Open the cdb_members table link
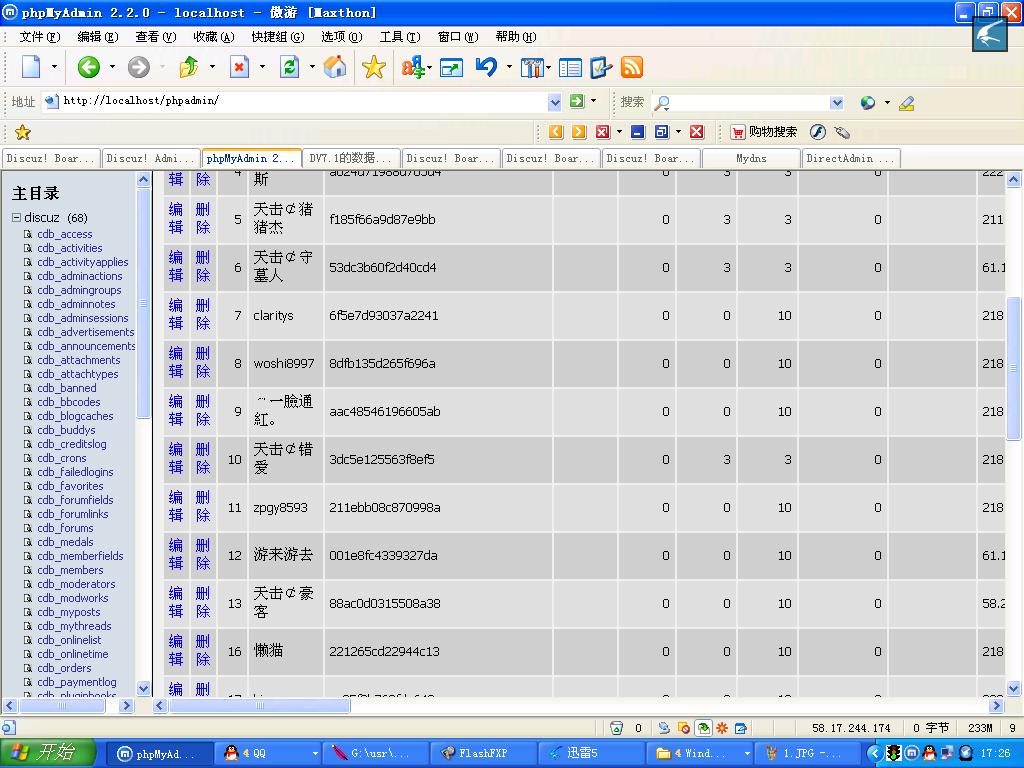 70,570
